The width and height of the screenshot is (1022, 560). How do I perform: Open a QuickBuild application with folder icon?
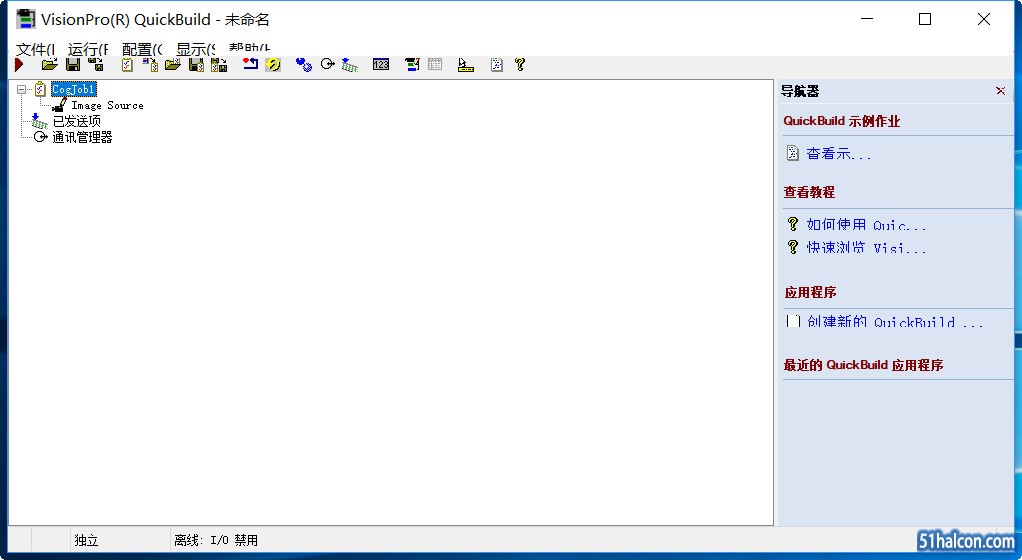click(50, 65)
